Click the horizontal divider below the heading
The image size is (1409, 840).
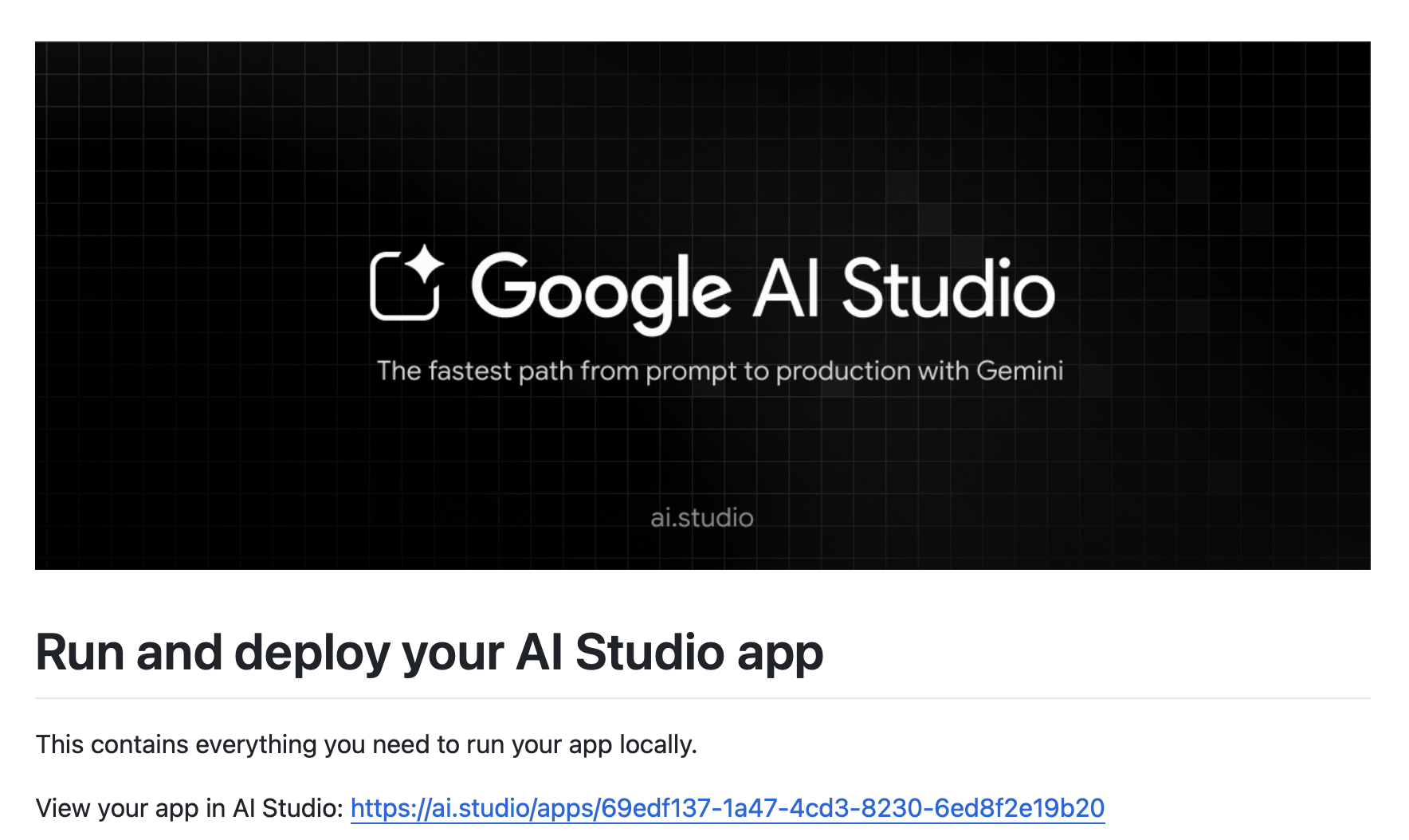701,698
